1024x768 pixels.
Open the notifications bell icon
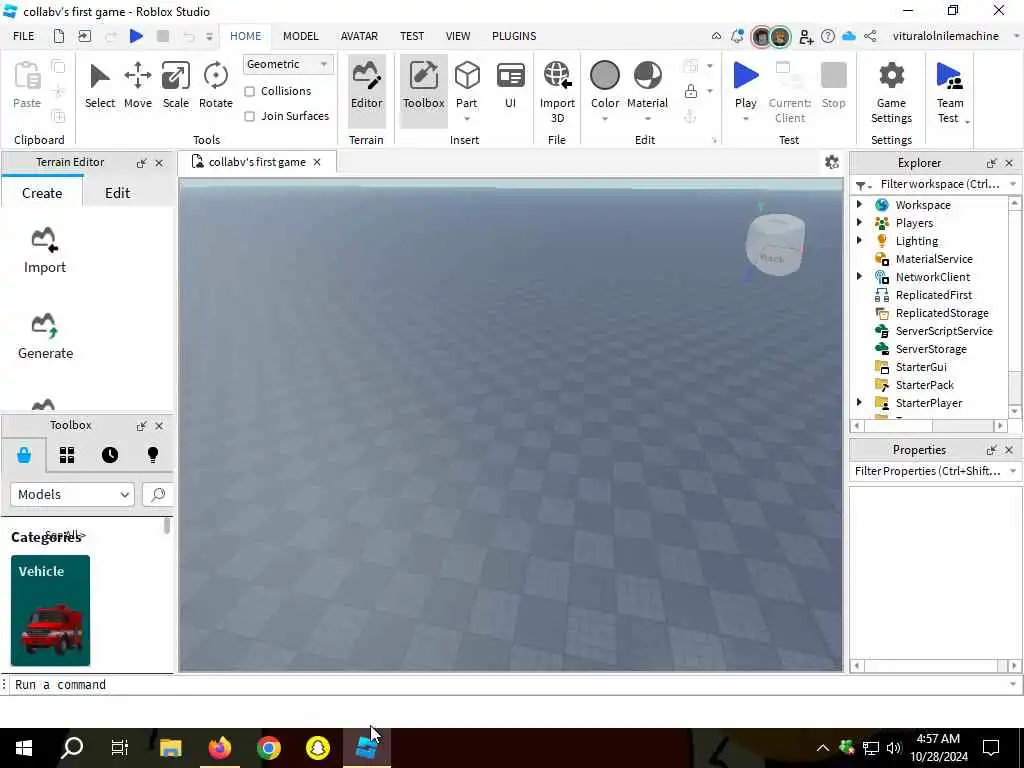737,37
